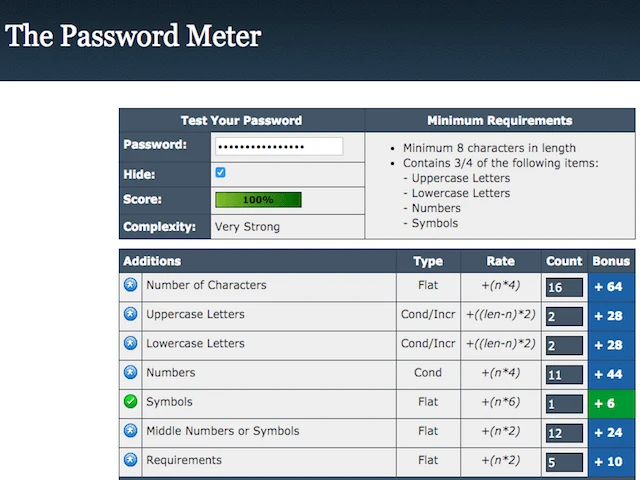
Task: Click the green +6 Symbols bonus cell
Action: click(611, 403)
